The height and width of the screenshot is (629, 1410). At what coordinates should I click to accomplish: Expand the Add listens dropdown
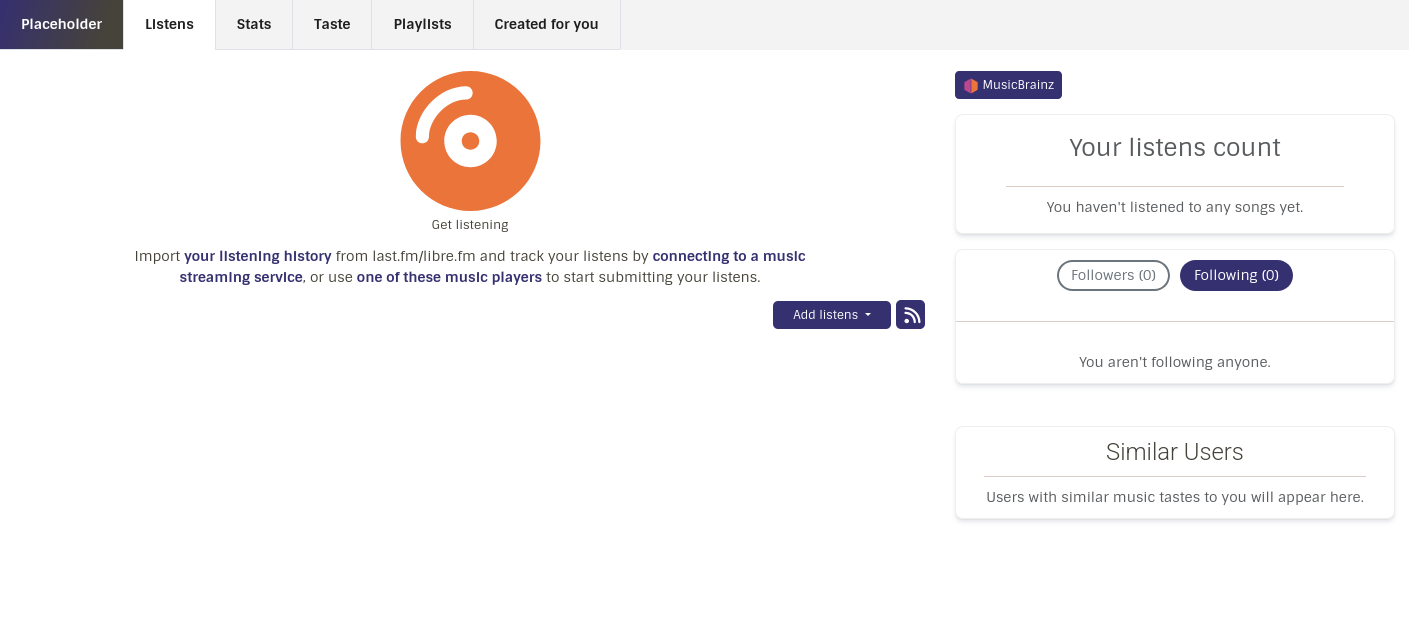coord(832,315)
